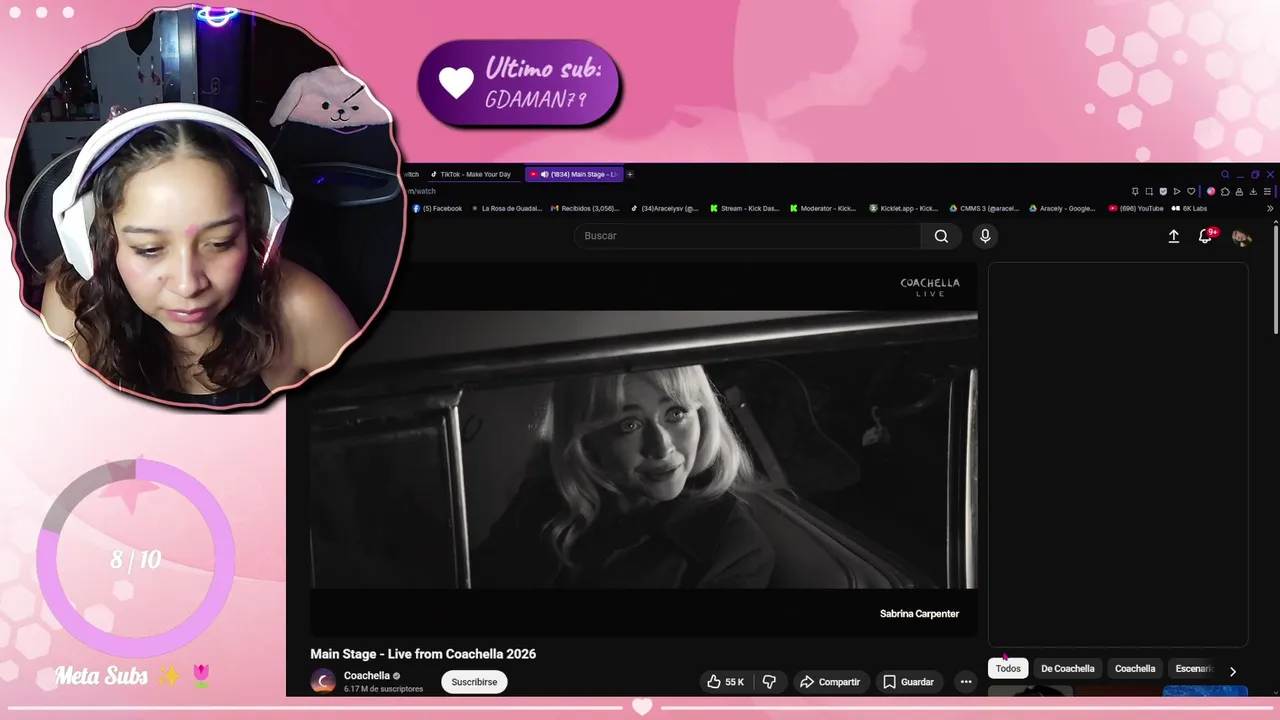The image size is (1280, 720).
Task: Click the Guardar save button
Action: [908, 682]
